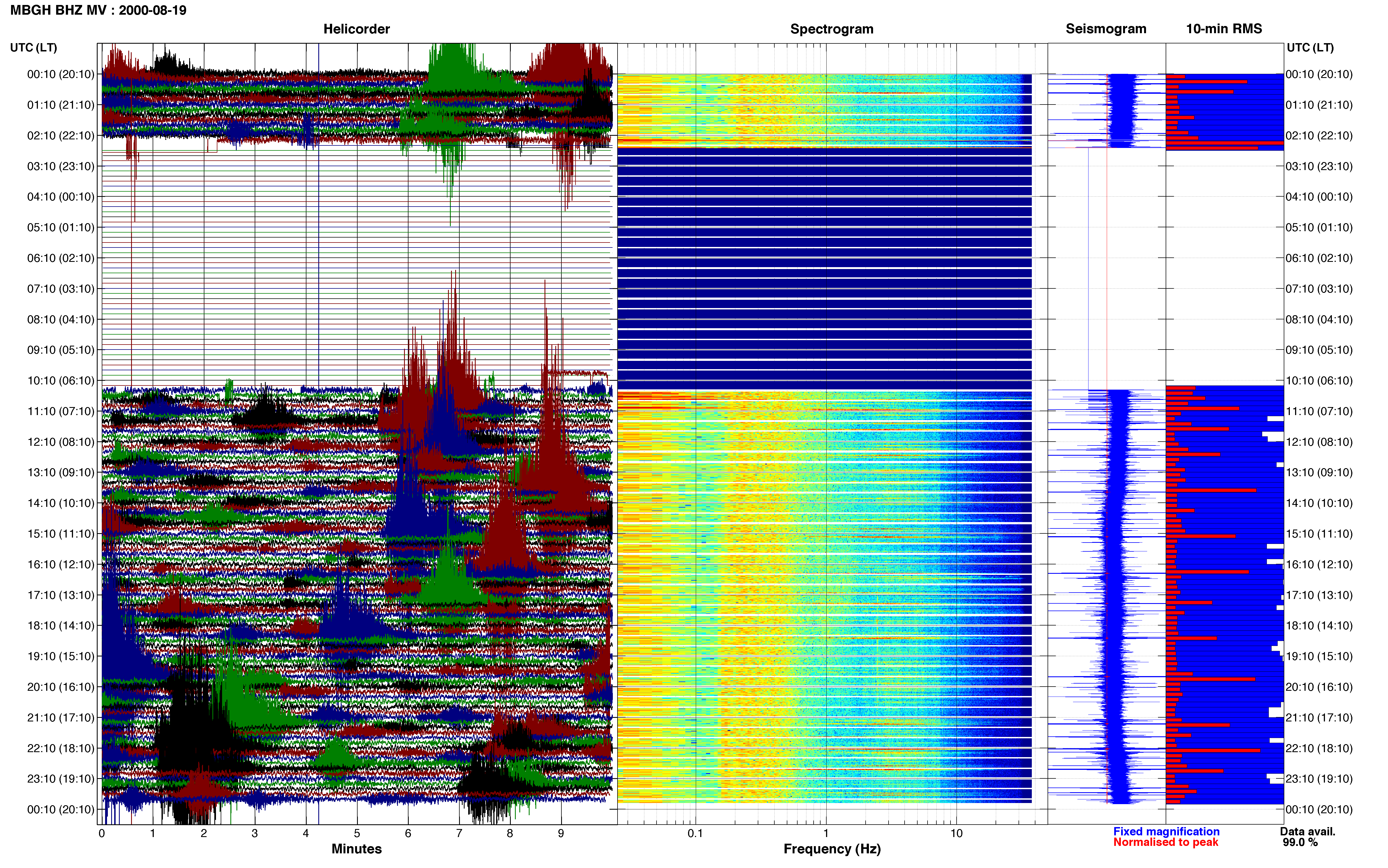Viewport: 1388px width, 868px height.
Task: Click "15:10 (11:10)" on the left time axis
Action: click(x=61, y=534)
